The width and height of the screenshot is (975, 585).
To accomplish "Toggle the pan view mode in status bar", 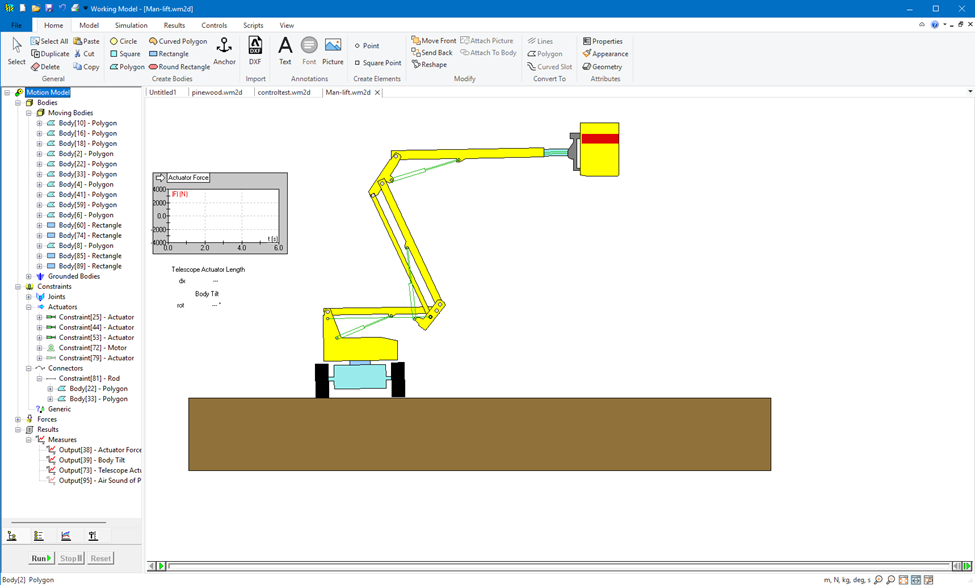I will tap(915, 579).
